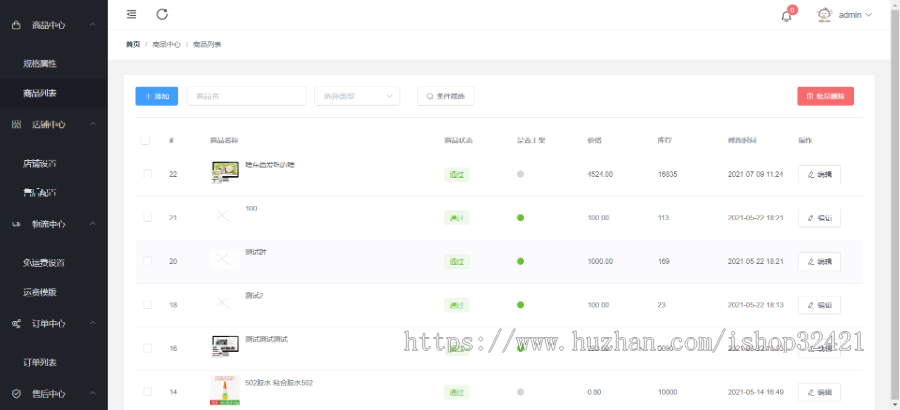This screenshot has width=900, height=410.
Task: Check the box for row 16
Action: pos(148,348)
